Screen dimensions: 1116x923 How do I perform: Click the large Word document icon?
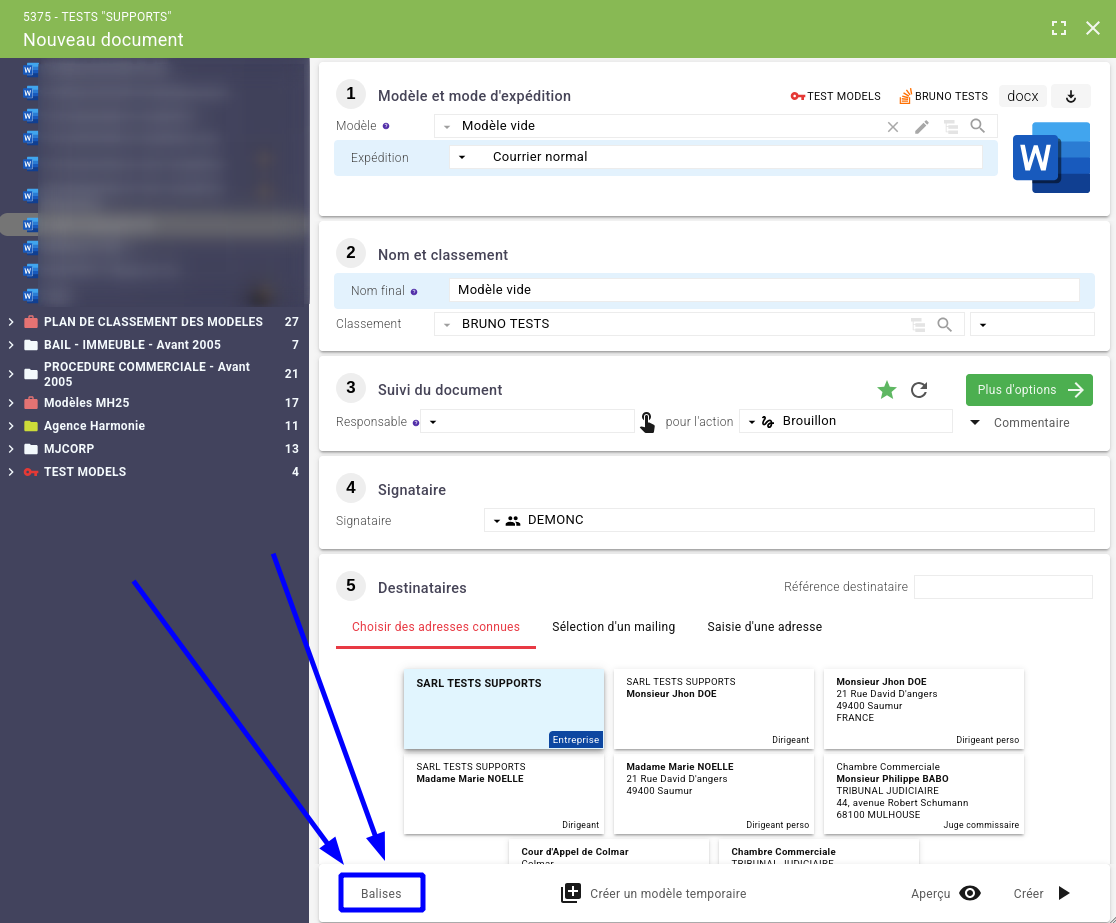(x=1051, y=157)
